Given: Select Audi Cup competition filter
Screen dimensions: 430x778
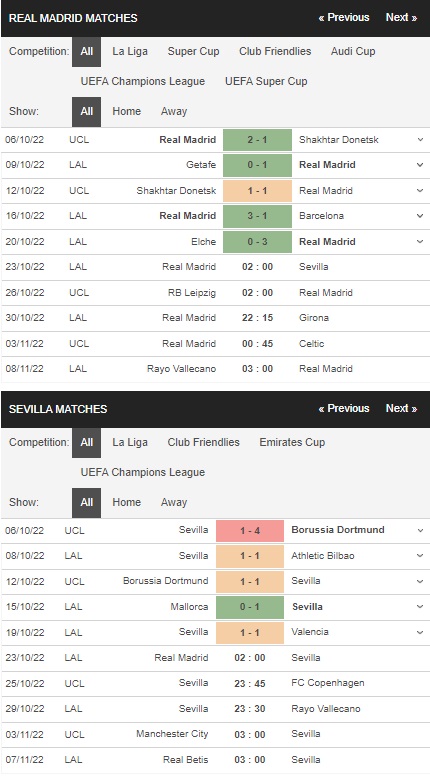Looking at the screenshot, I should point(353,51).
